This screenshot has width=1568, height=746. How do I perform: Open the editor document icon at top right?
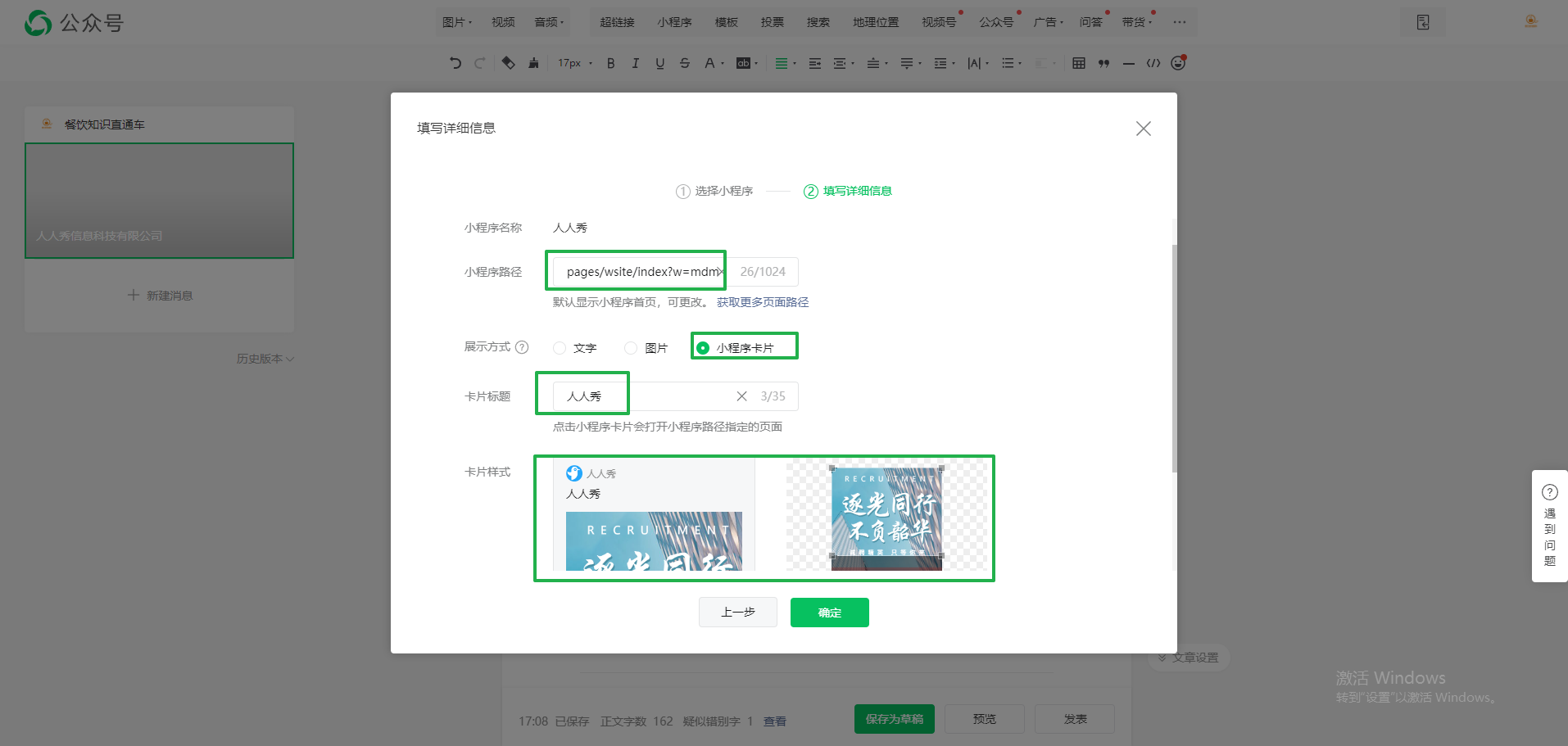coord(1423,22)
